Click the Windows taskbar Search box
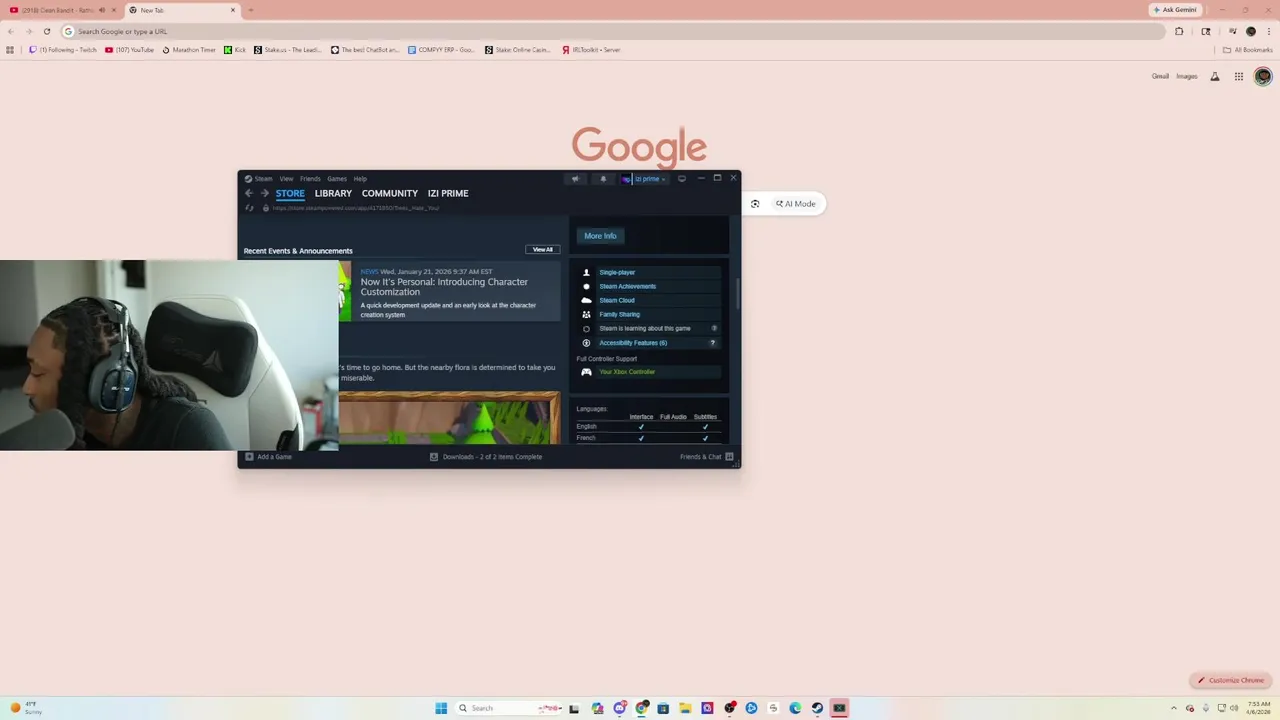Viewport: 1280px width, 720px height. (509, 708)
